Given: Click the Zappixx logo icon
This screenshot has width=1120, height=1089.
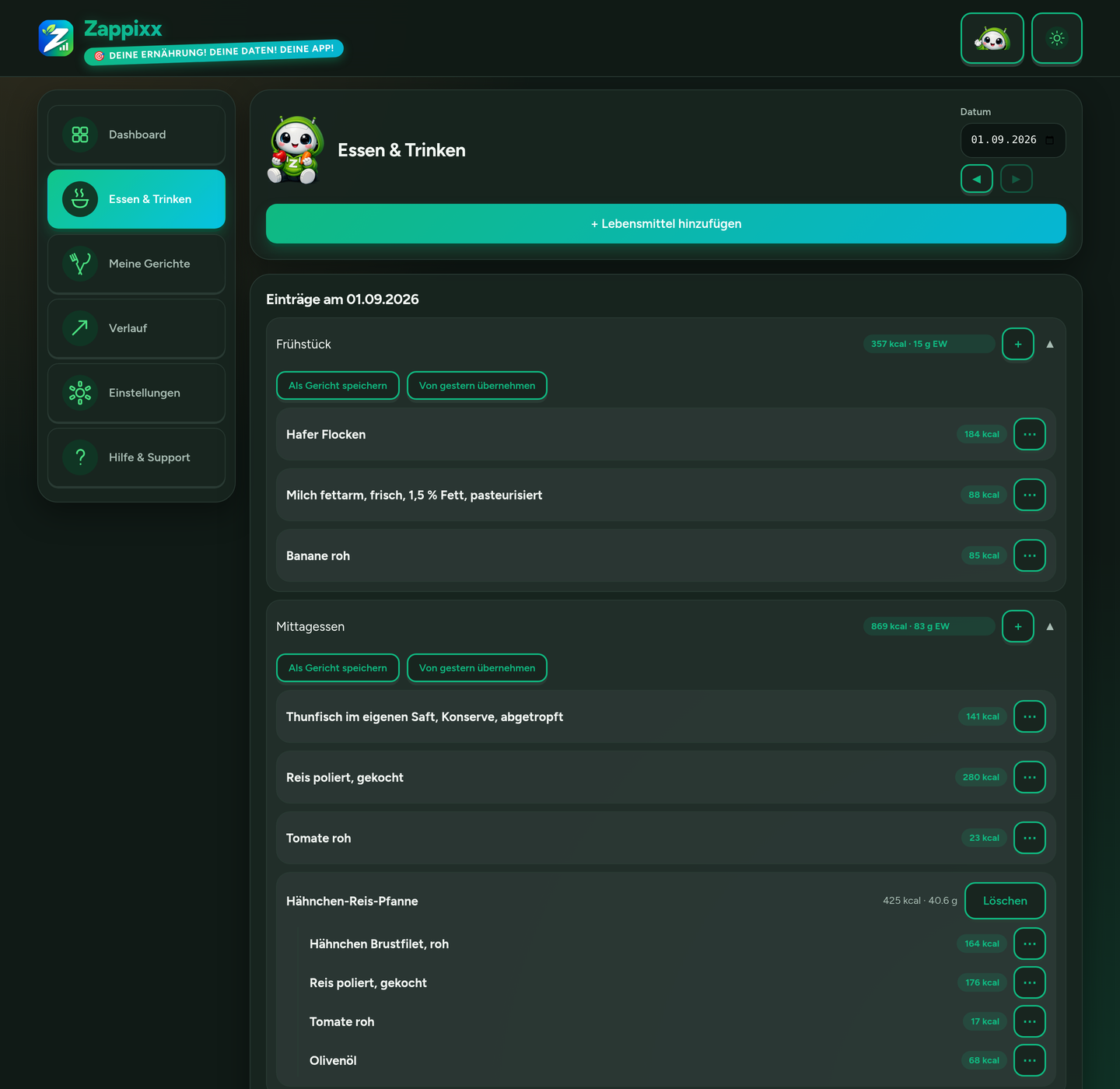Looking at the screenshot, I should click(x=56, y=38).
